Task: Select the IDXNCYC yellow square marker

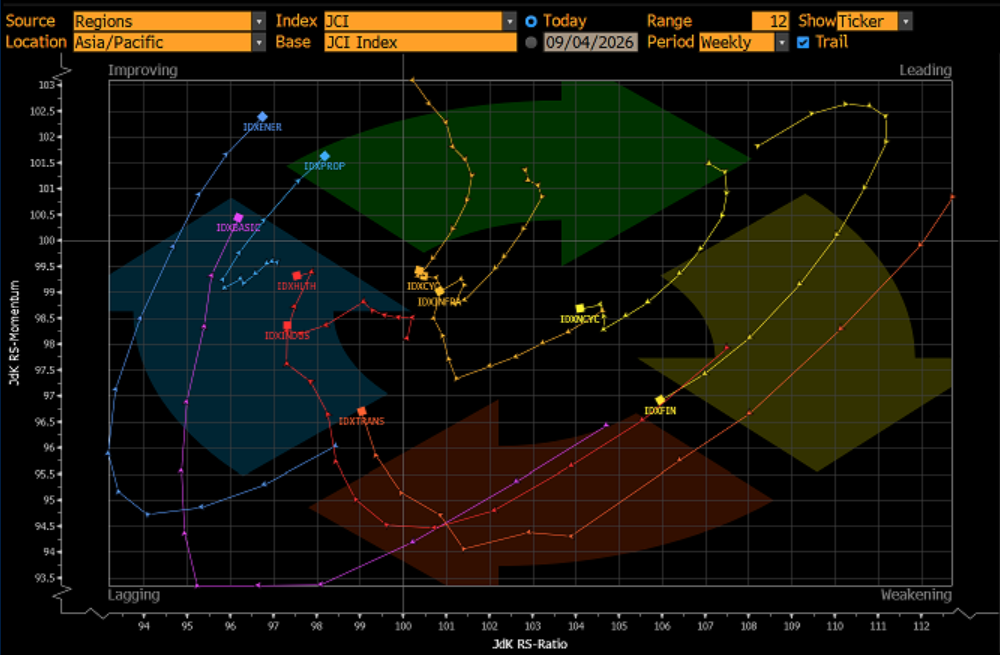Action: click(x=580, y=309)
